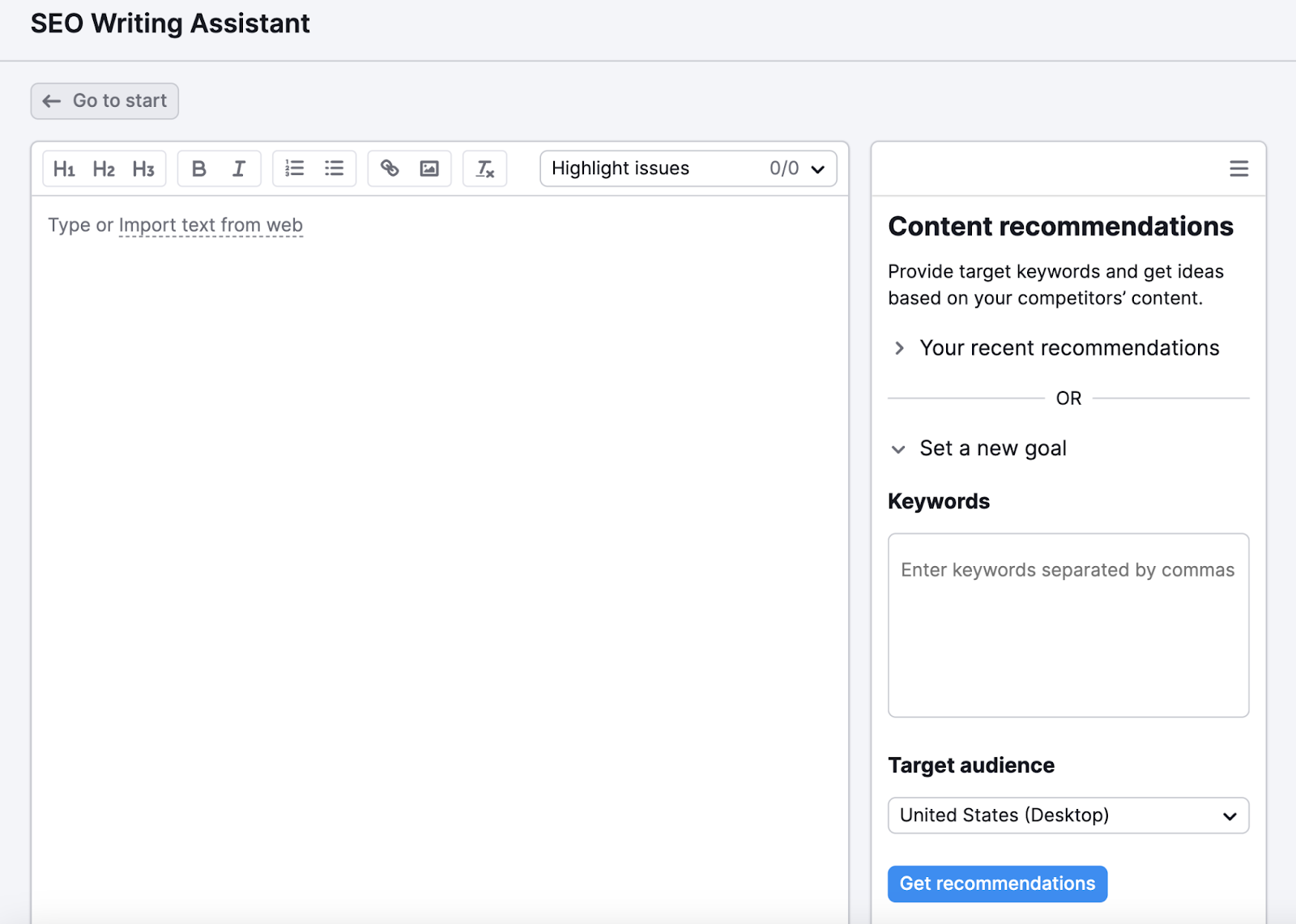Open the Content recommendations panel menu
1296x924 pixels.
(x=1238, y=168)
